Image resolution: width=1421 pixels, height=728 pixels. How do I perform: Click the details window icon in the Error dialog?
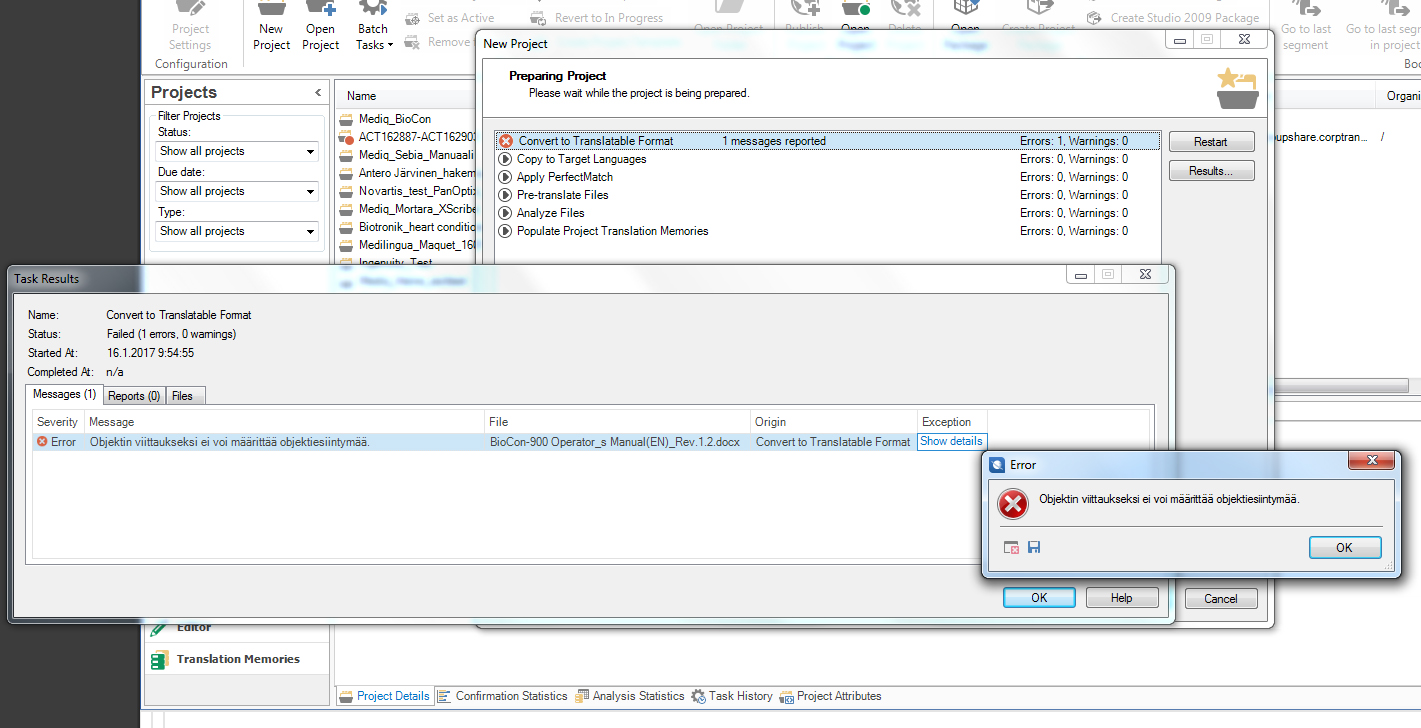click(x=1012, y=547)
